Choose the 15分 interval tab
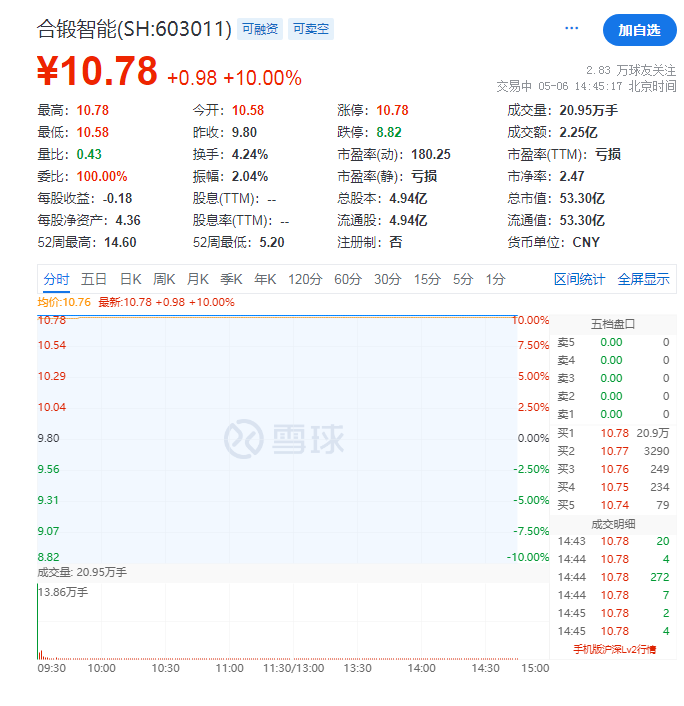 [x=427, y=279]
